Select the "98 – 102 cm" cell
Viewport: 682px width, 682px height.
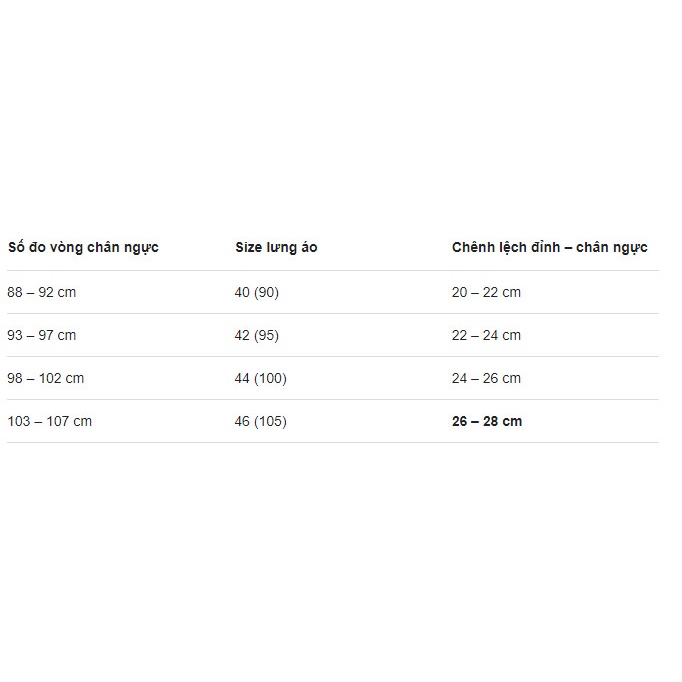tap(45, 378)
